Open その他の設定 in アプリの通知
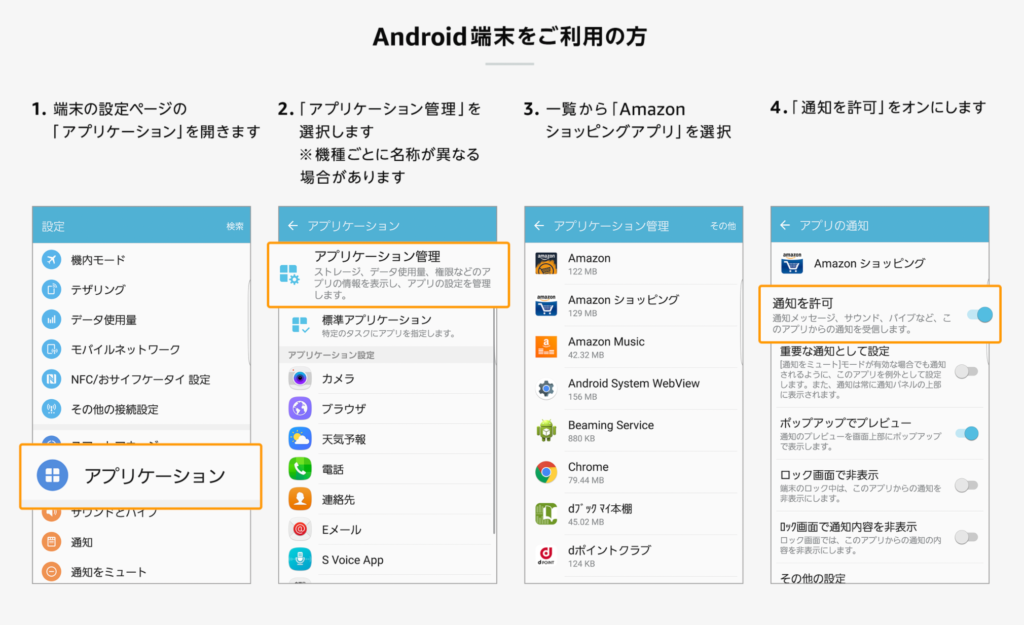 (x=812, y=577)
